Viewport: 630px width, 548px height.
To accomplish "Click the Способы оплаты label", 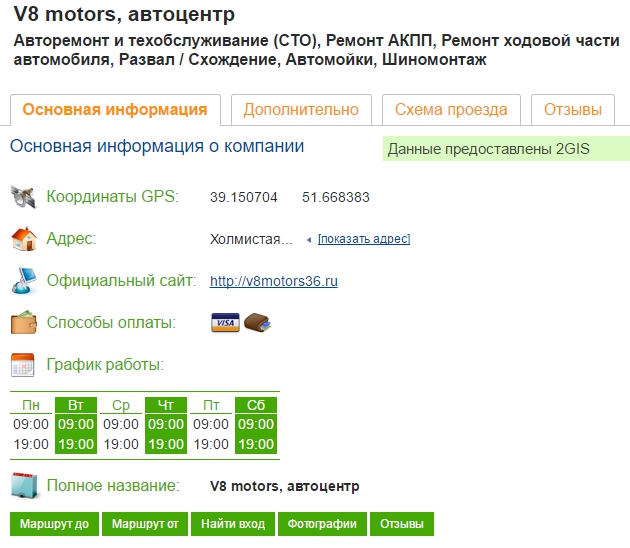I will (x=111, y=322).
